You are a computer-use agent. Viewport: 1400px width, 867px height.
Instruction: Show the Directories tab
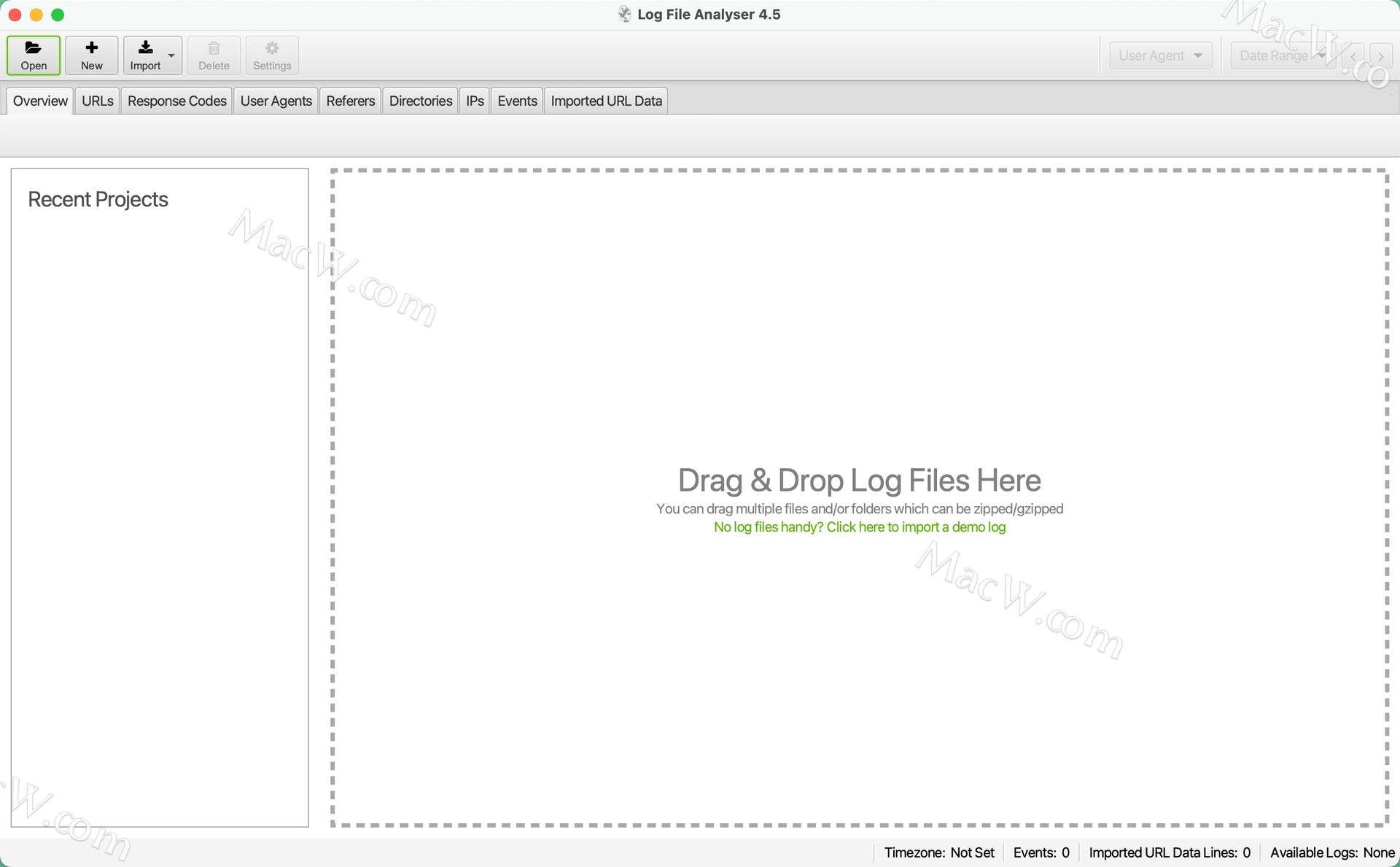420,101
